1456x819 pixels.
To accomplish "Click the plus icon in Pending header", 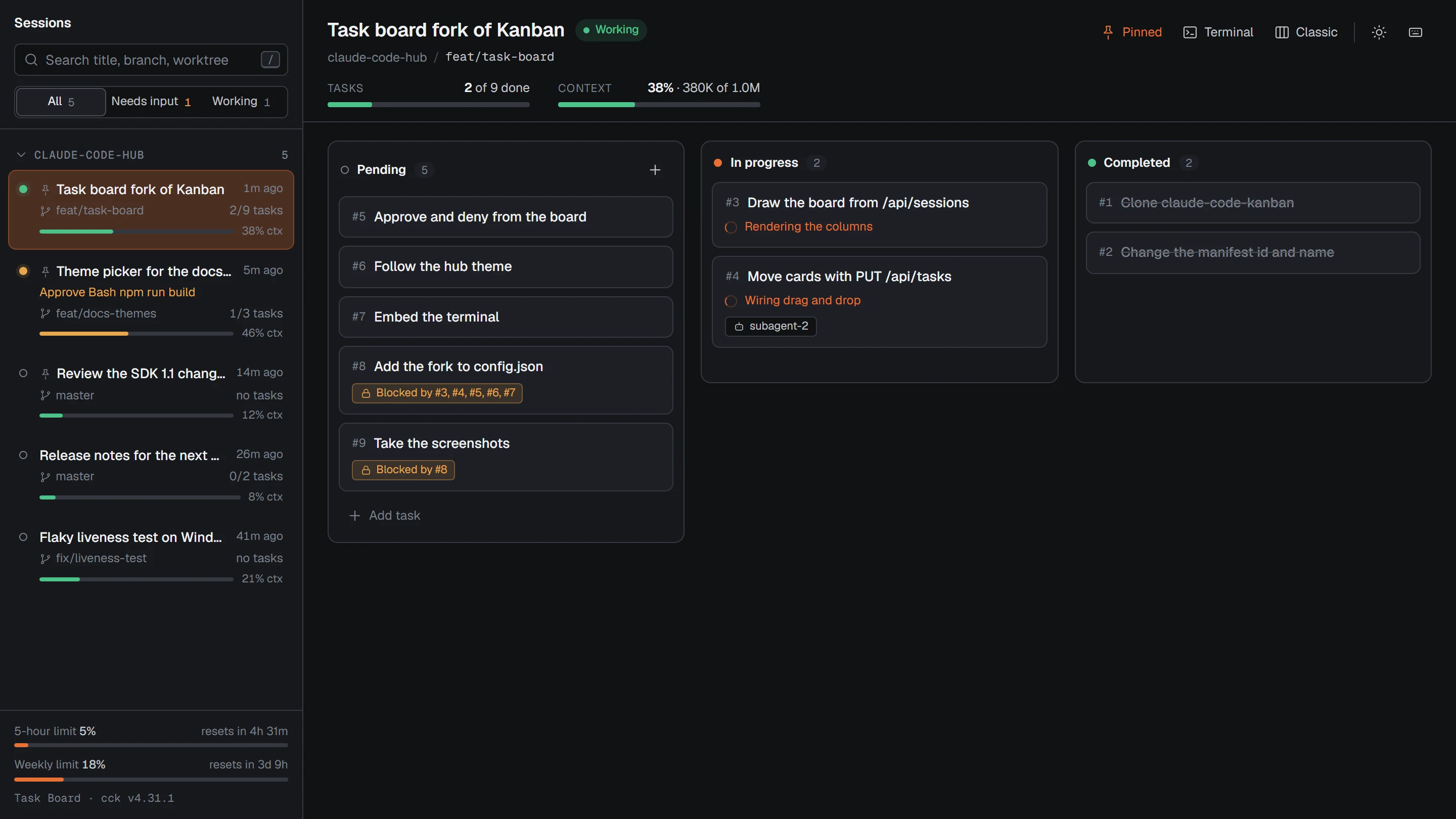I will click(x=655, y=169).
